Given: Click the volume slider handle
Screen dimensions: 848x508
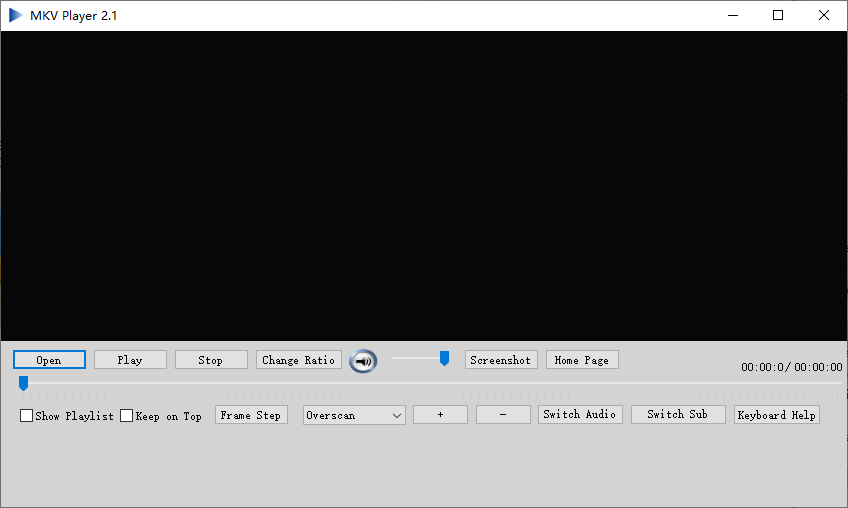Looking at the screenshot, I should [x=444, y=358].
